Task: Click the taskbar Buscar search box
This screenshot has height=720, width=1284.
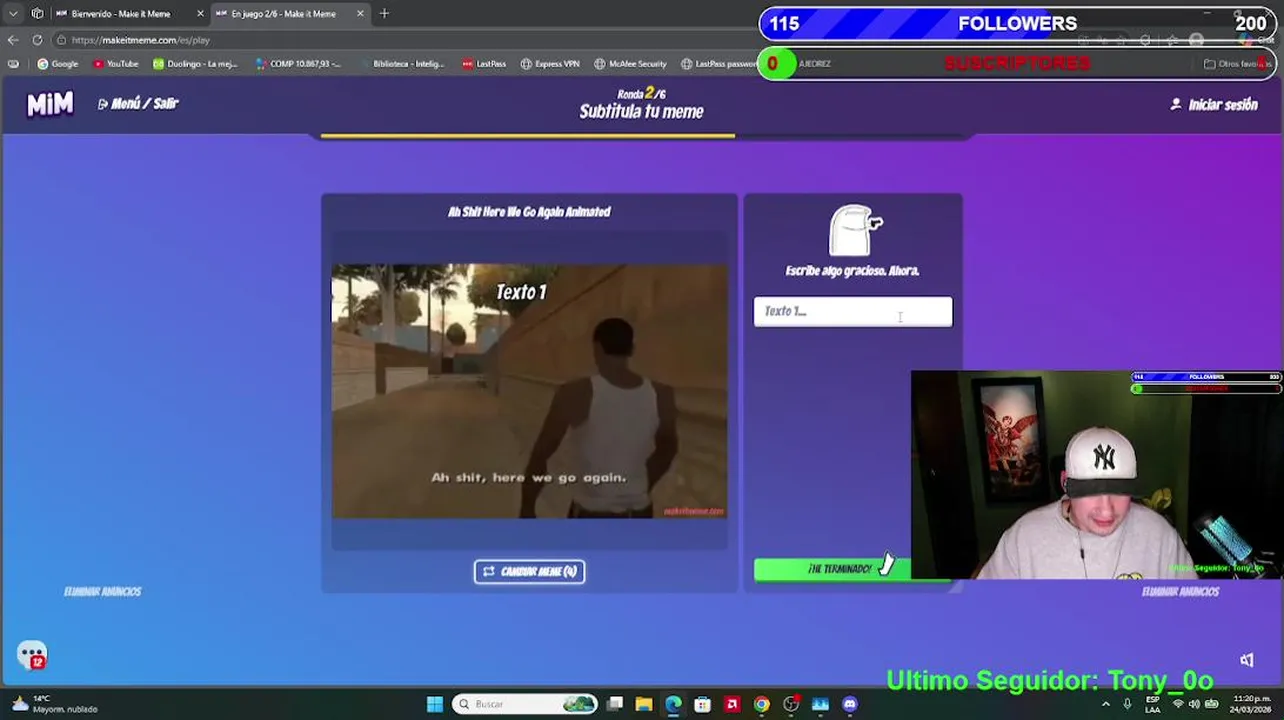Action: tap(525, 704)
